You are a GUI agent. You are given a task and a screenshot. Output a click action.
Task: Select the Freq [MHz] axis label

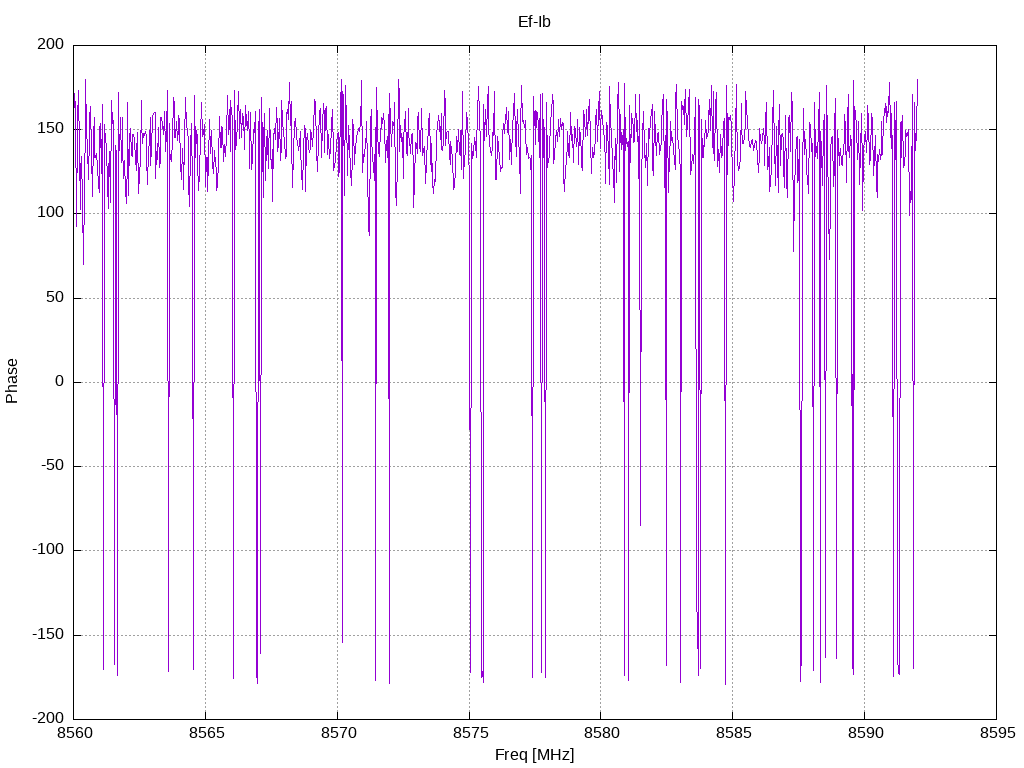534,754
